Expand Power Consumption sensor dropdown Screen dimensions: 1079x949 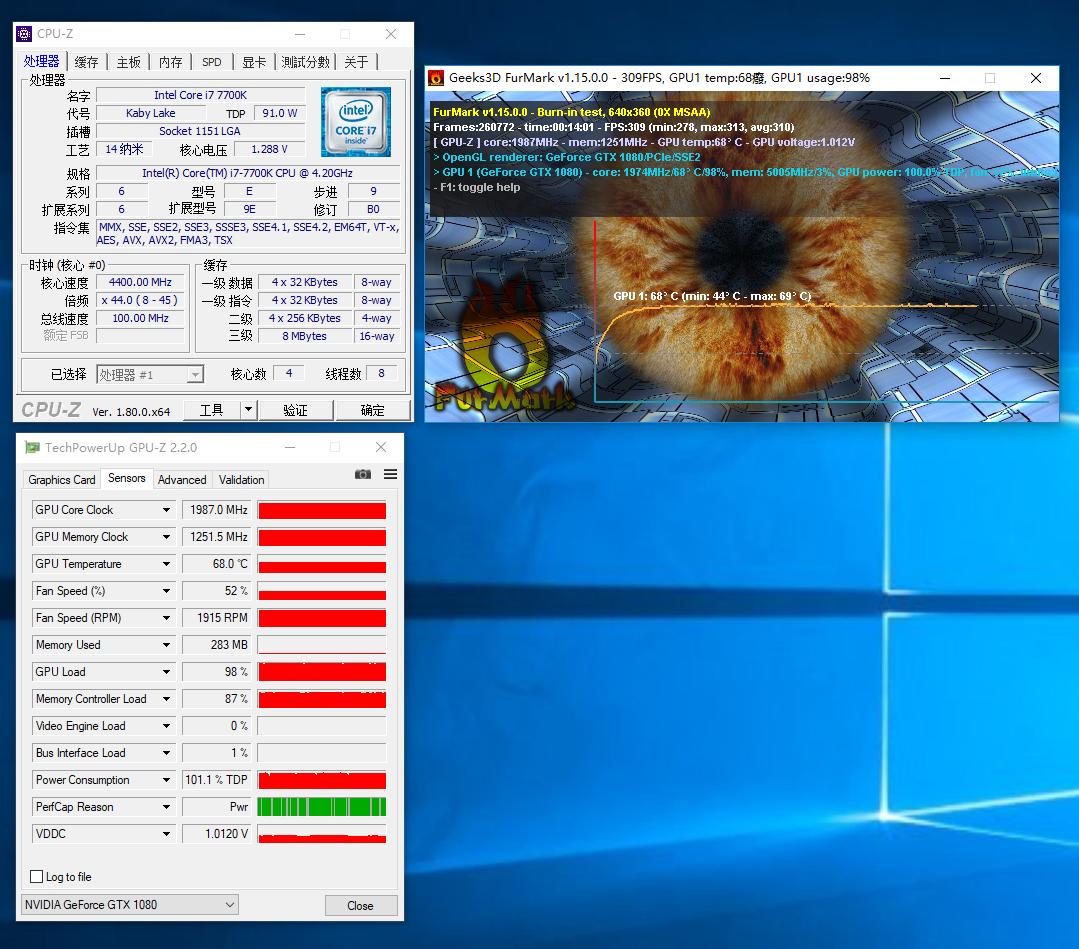tap(166, 780)
